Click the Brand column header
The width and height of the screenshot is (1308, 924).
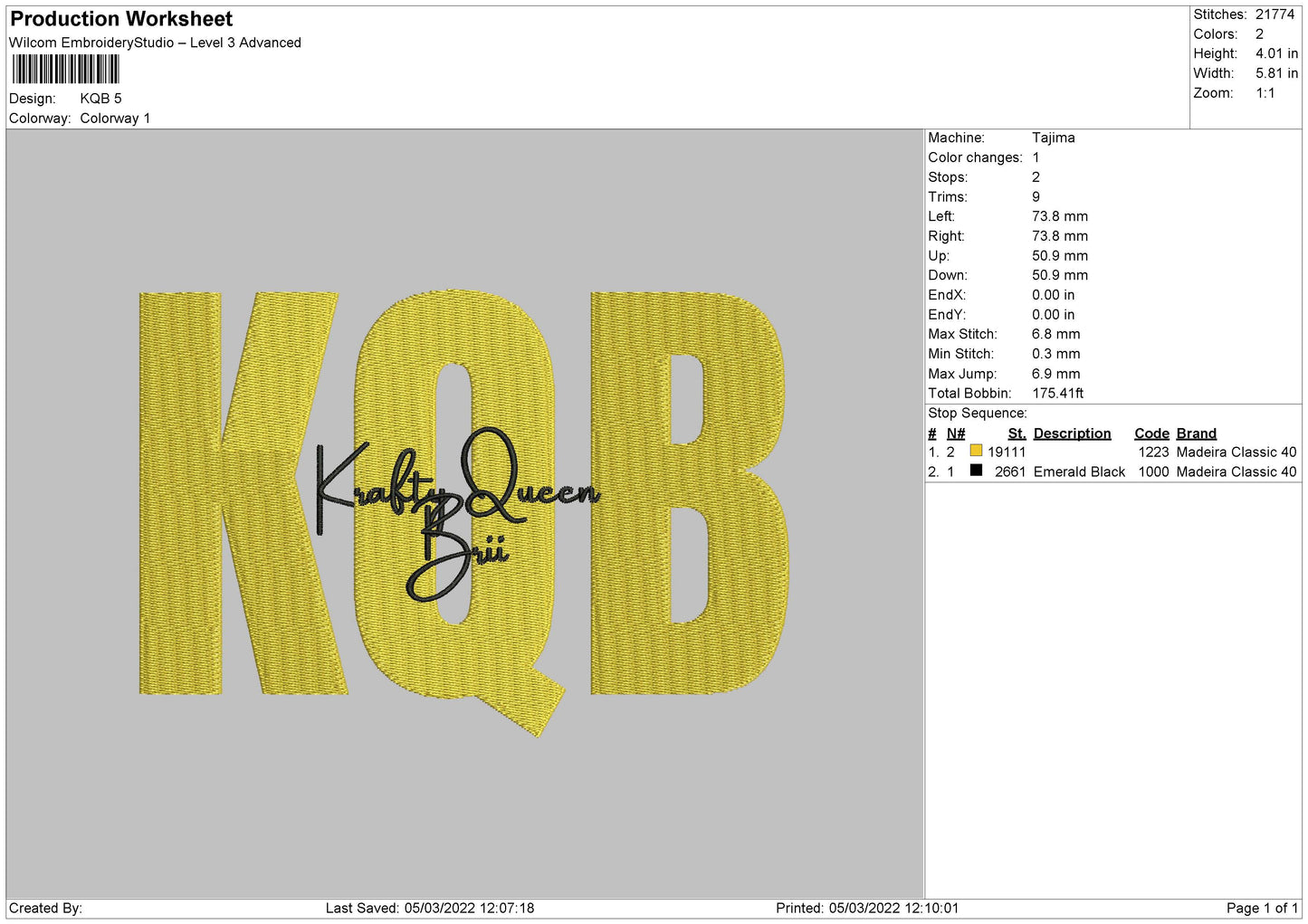pyautogui.click(x=1197, y=433)
